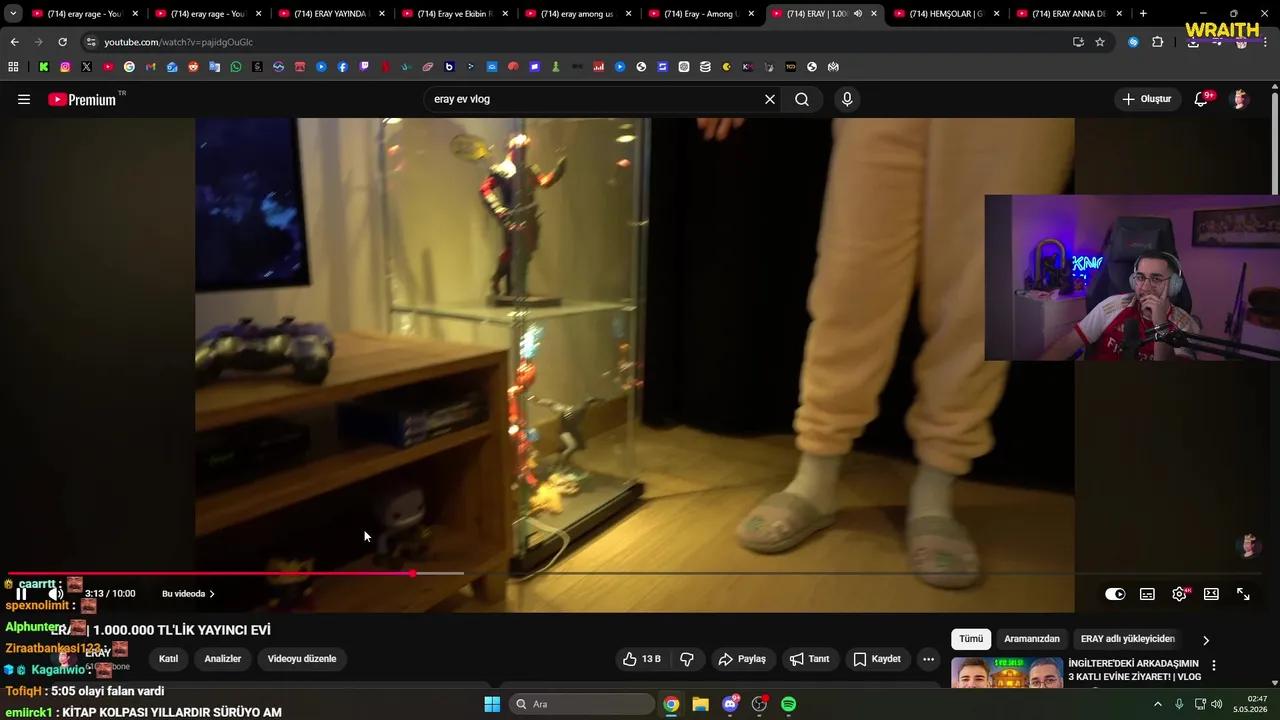1280x720 pixels.
Task: Open Chrome apps grid shortcut
Action: point(13,67)
